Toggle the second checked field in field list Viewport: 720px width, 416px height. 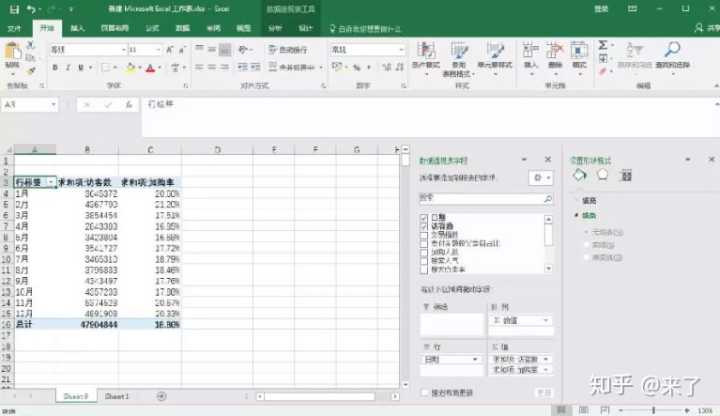coord(425,227)
